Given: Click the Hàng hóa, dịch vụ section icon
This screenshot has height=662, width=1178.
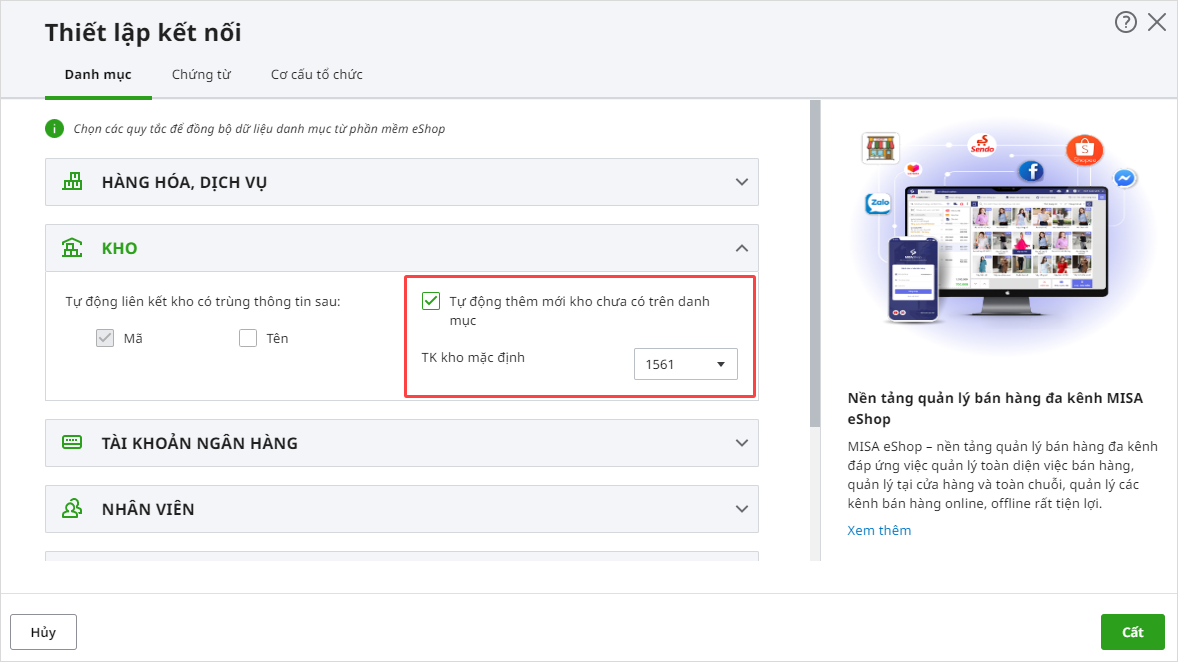Looking at the screenshot, I should [x=72, y=182].
